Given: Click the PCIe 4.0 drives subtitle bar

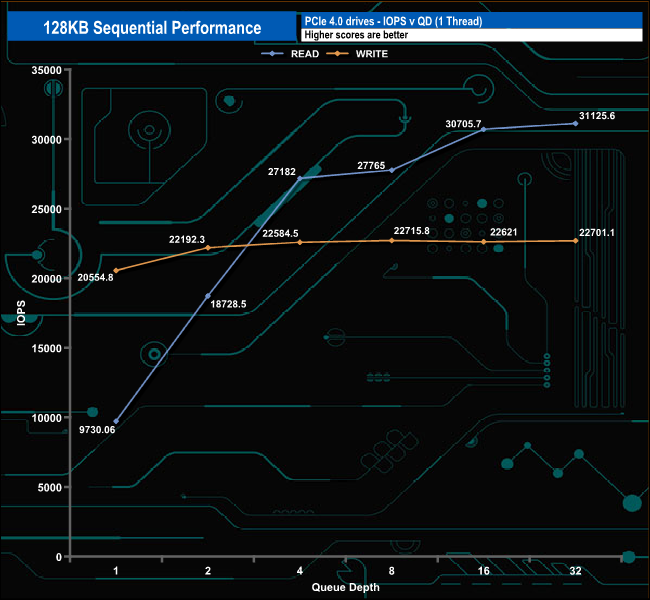Looking at the screenshot, I should click(x=470, y=21).
